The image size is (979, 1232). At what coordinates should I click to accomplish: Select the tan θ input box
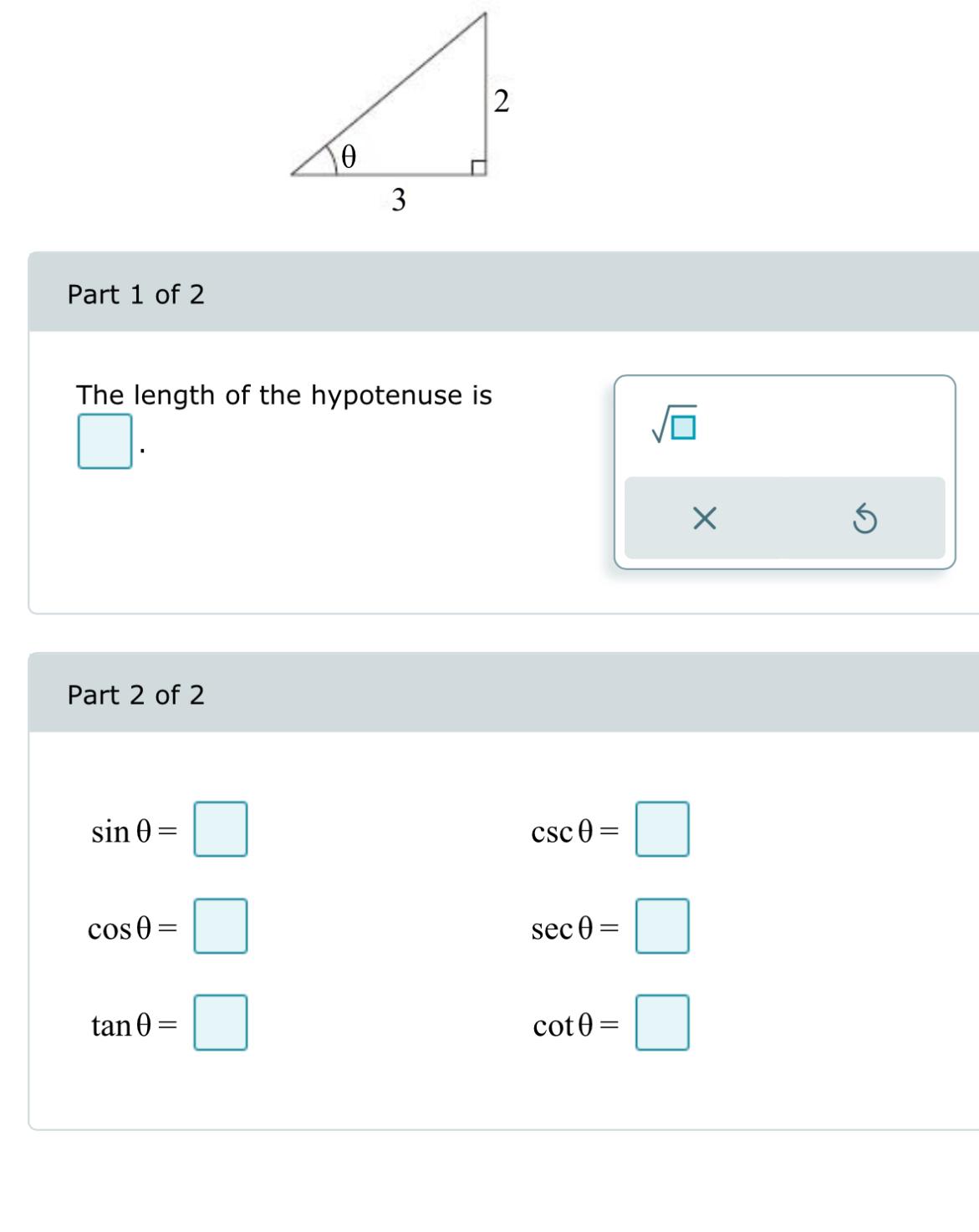[x=222, y=1022]
